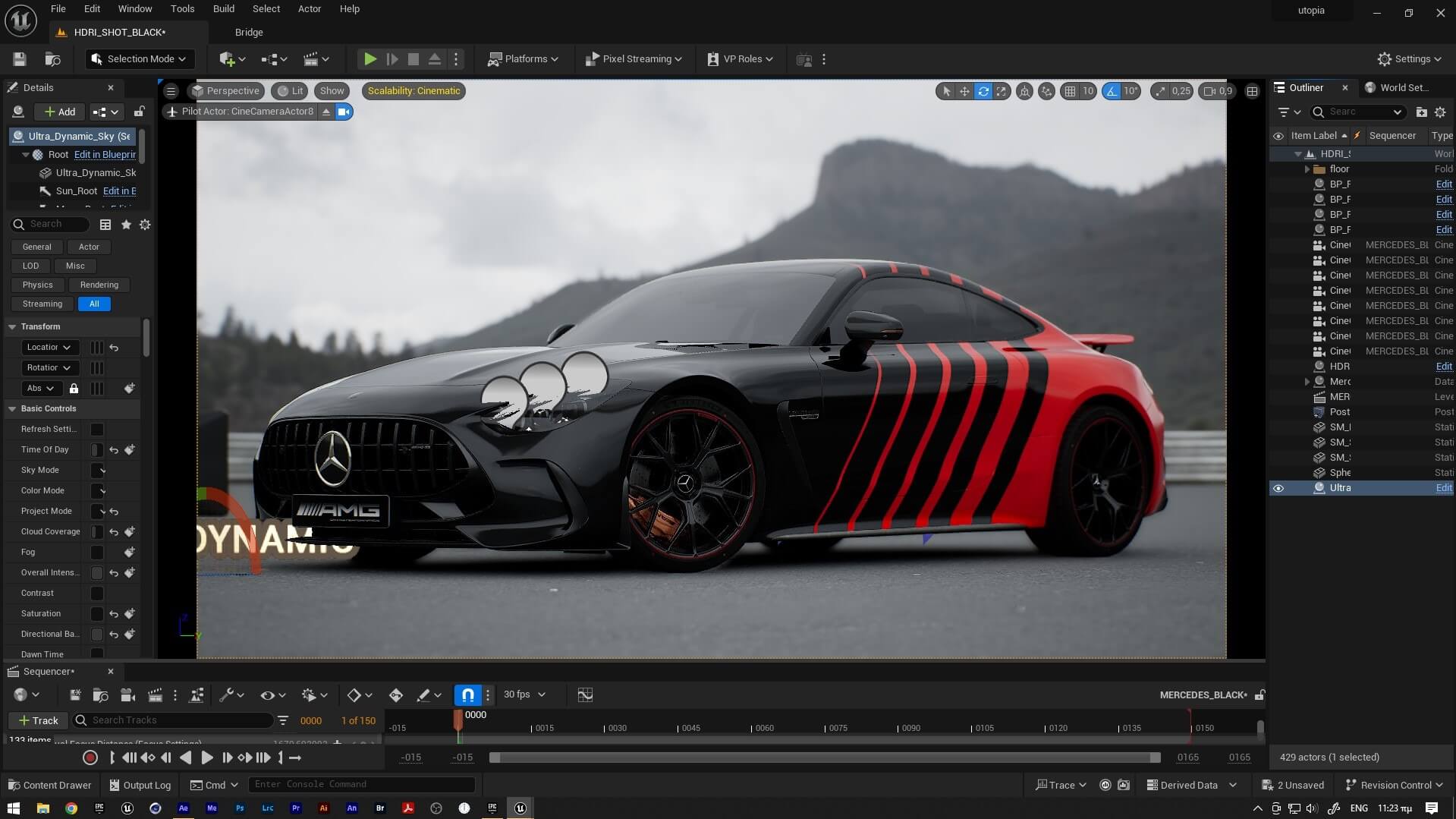This screenshot has height=819, width=1456.
Task: Toggle snapping with the magnet icon
Action: 467,694
